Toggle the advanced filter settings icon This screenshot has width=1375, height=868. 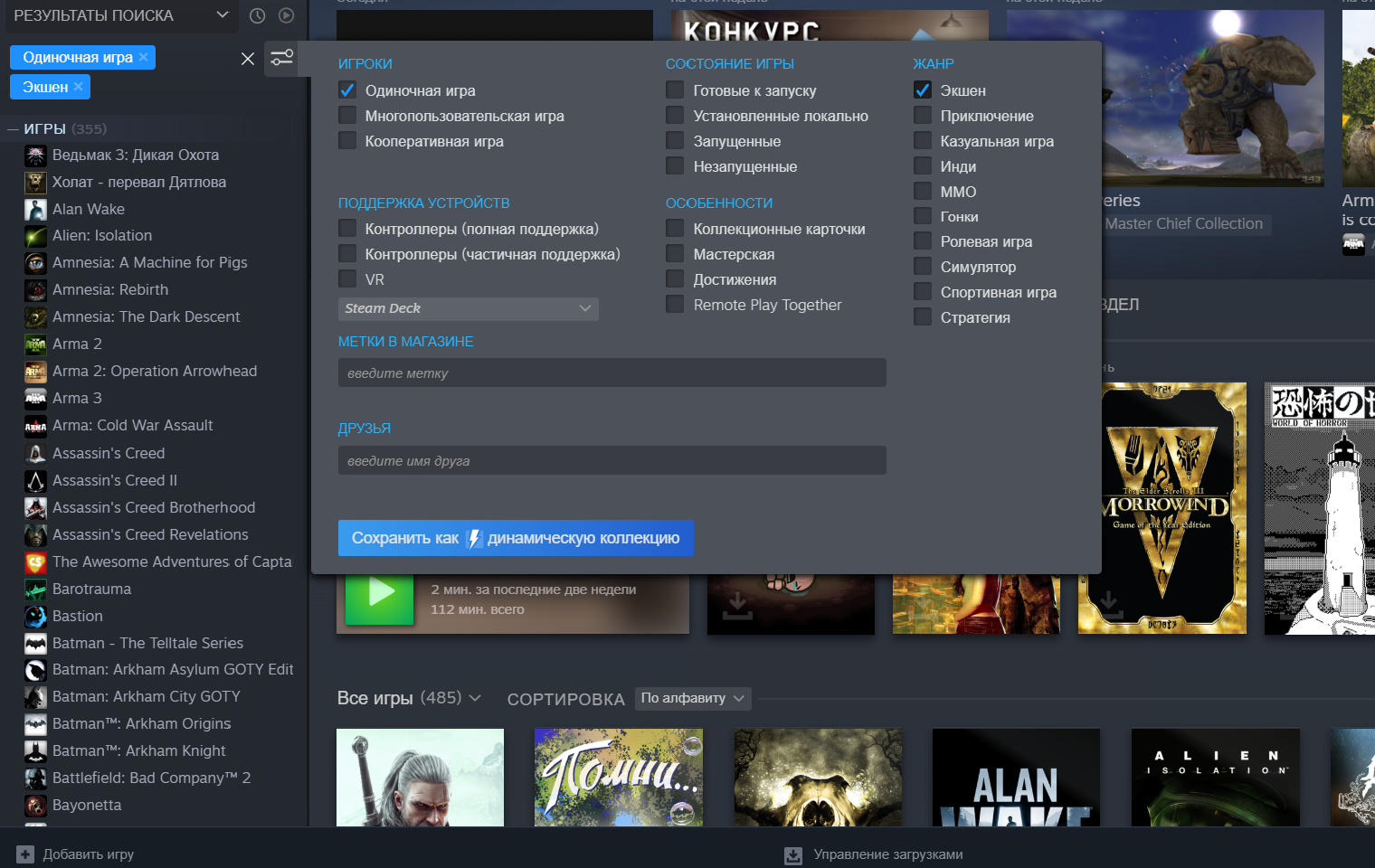(282, 58)
